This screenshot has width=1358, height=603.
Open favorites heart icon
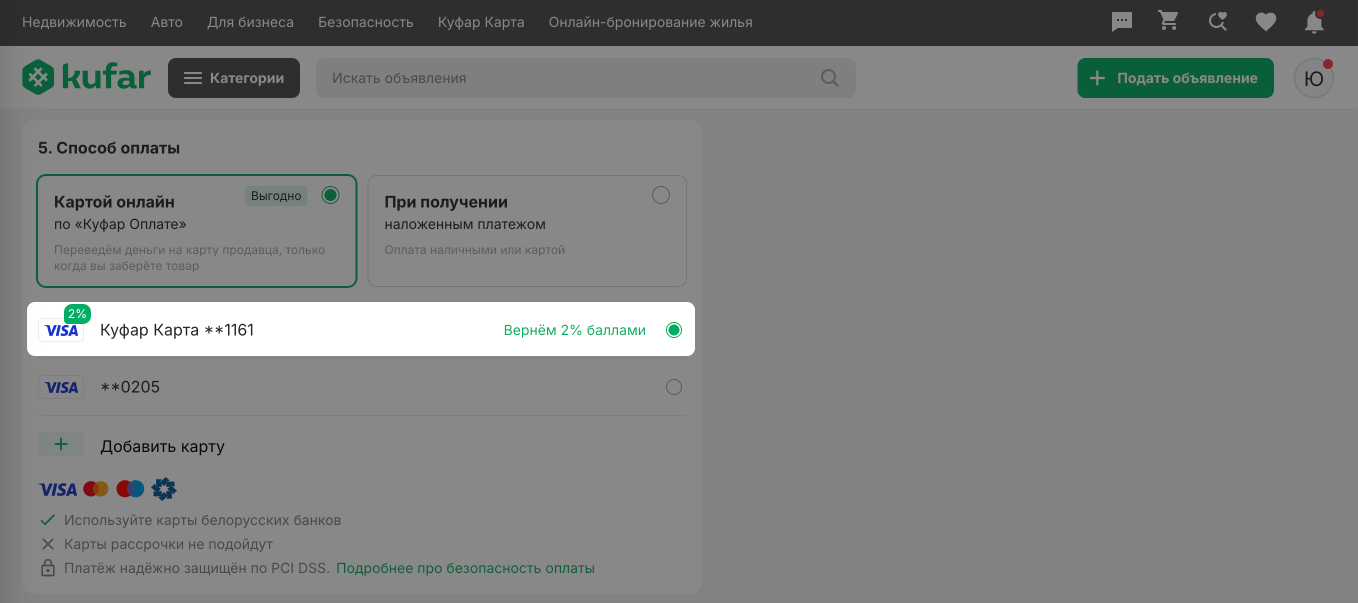coord(1266,22)
